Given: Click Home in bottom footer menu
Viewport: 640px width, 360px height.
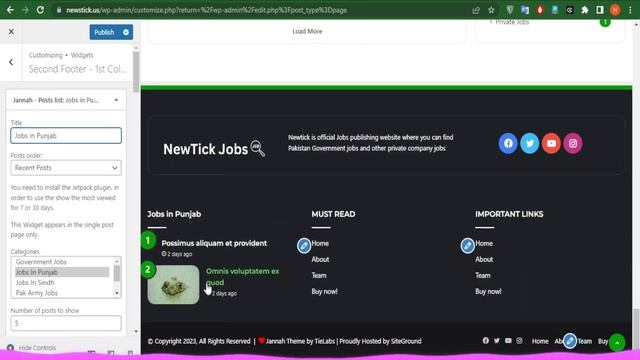Looking at the screenshot, I should [x=540, y=341].
